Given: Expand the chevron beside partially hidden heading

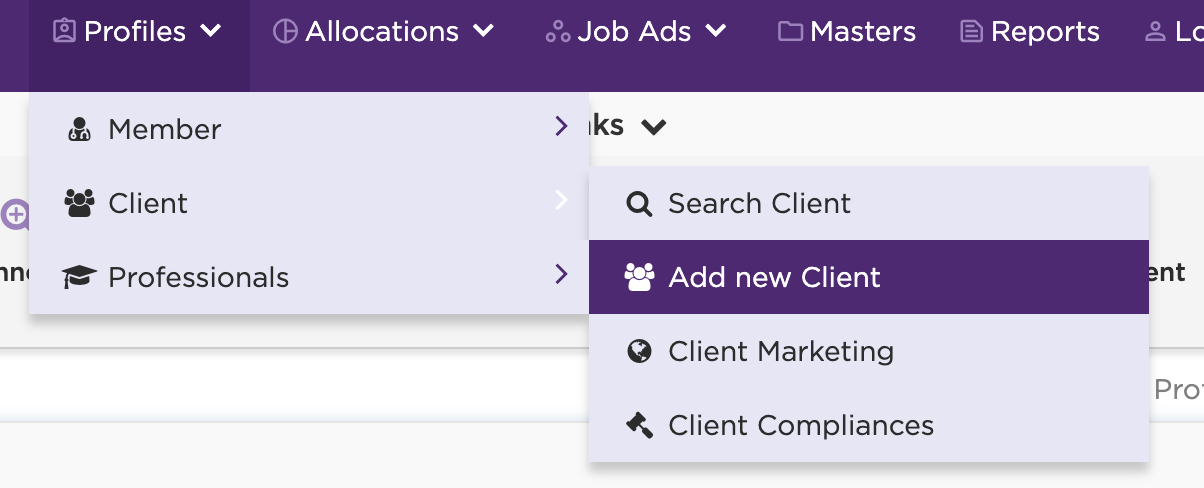Looking at the screenshot, I should click(653, 127).
